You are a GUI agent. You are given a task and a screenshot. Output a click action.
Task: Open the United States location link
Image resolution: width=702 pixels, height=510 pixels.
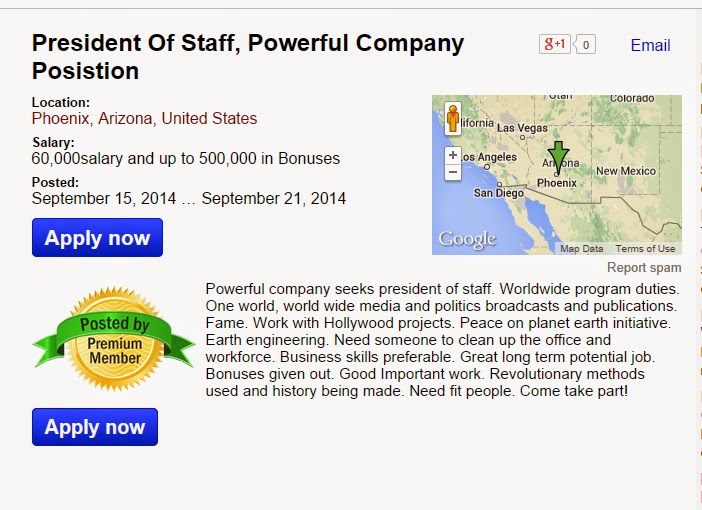[209, 119]
